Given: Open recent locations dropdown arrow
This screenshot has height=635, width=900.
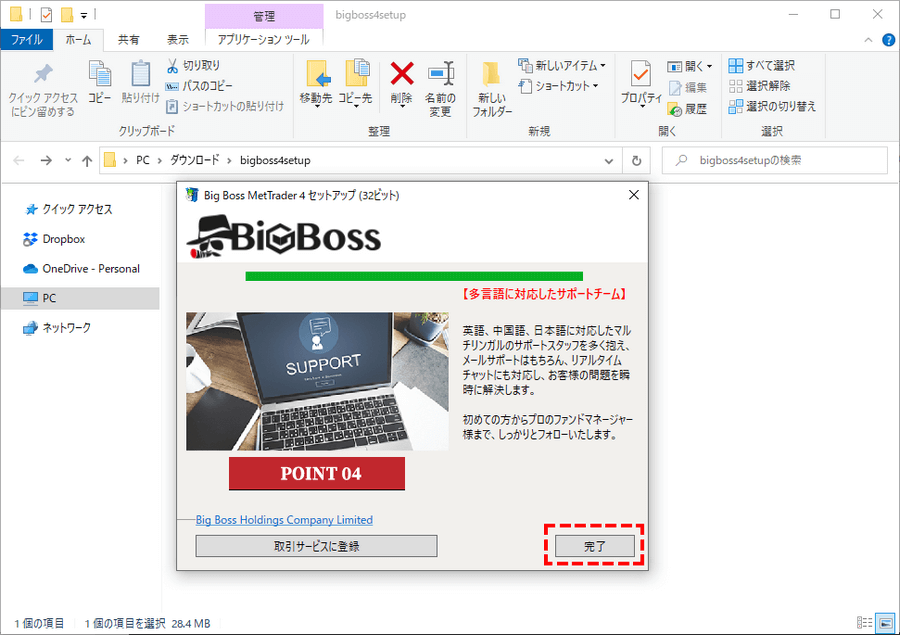Looking at the screenshot, I should tap(68, 160).
